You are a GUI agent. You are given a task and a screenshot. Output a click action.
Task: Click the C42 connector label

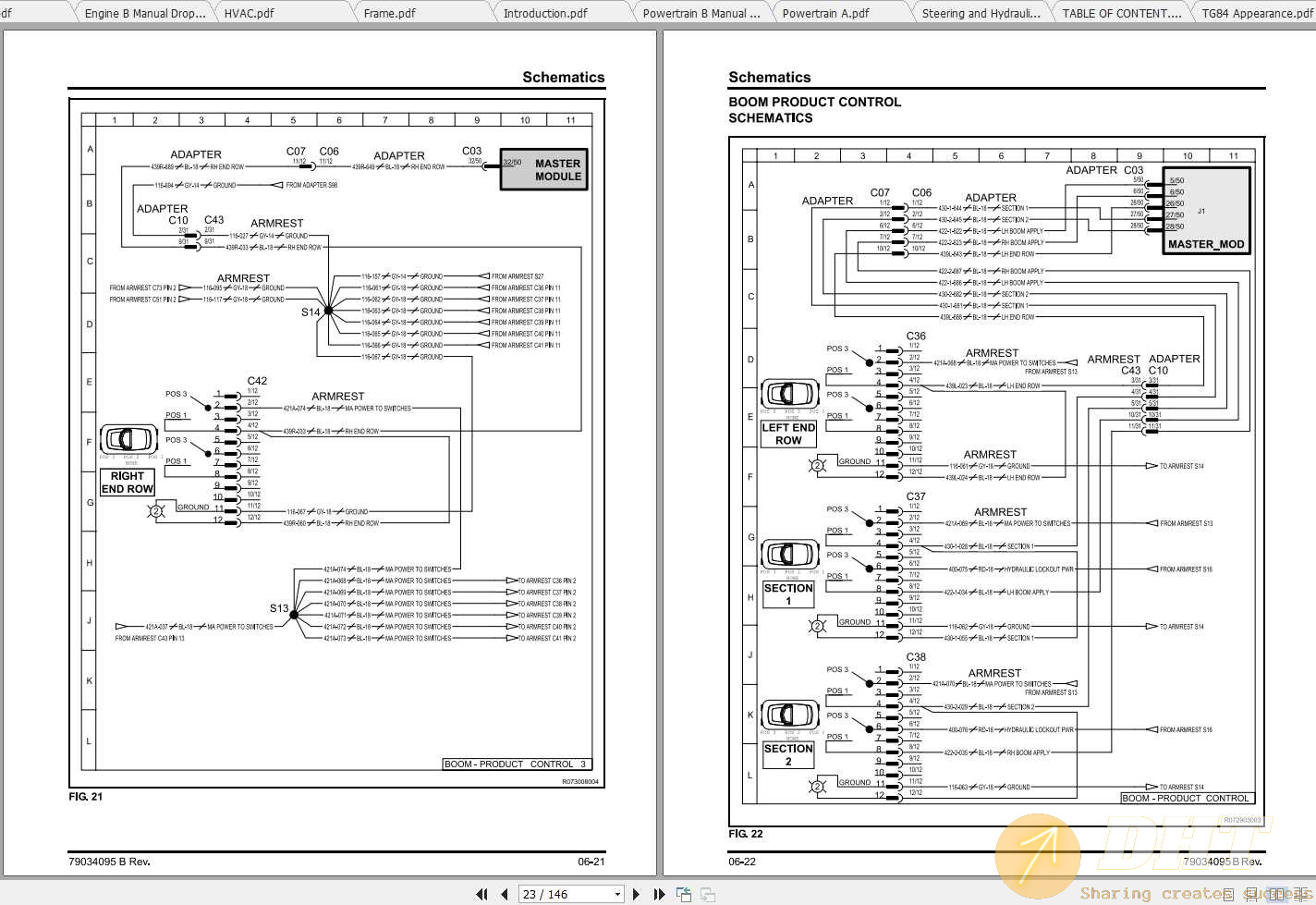(257, 381)
